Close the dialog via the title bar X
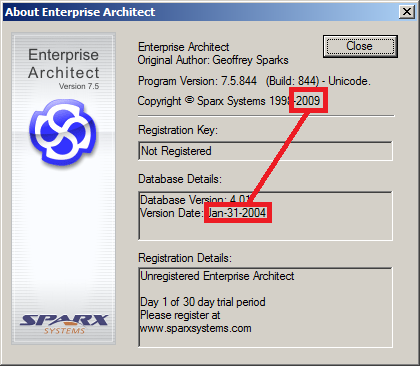Screen dimensions: 420x366 point(407,12)
